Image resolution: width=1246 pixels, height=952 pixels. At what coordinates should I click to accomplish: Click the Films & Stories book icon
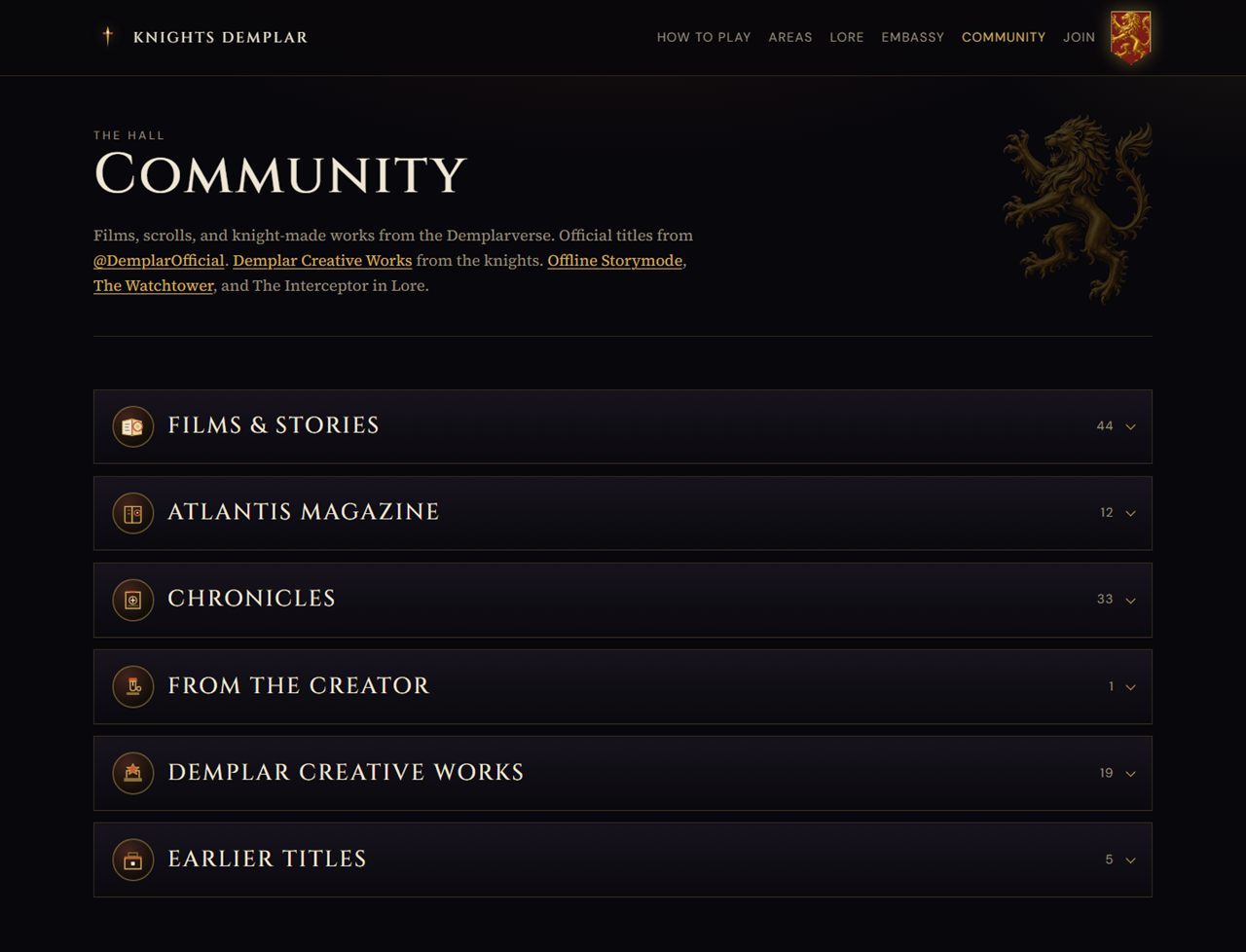pos(133,426)
